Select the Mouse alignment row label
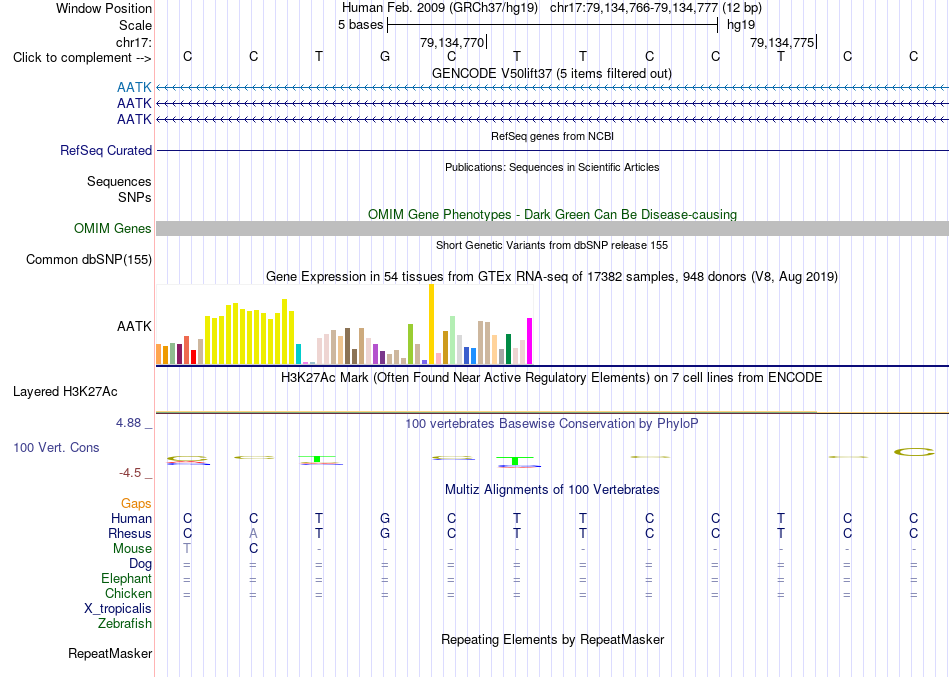The width and height of the screenshot is (950, 677). (x=132, y=549)
